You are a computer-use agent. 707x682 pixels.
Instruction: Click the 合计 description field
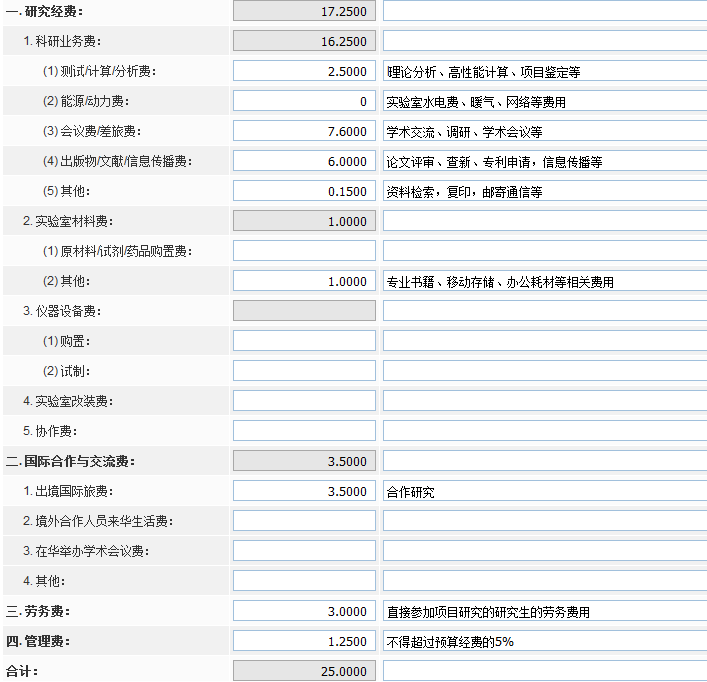coord(545,671)
